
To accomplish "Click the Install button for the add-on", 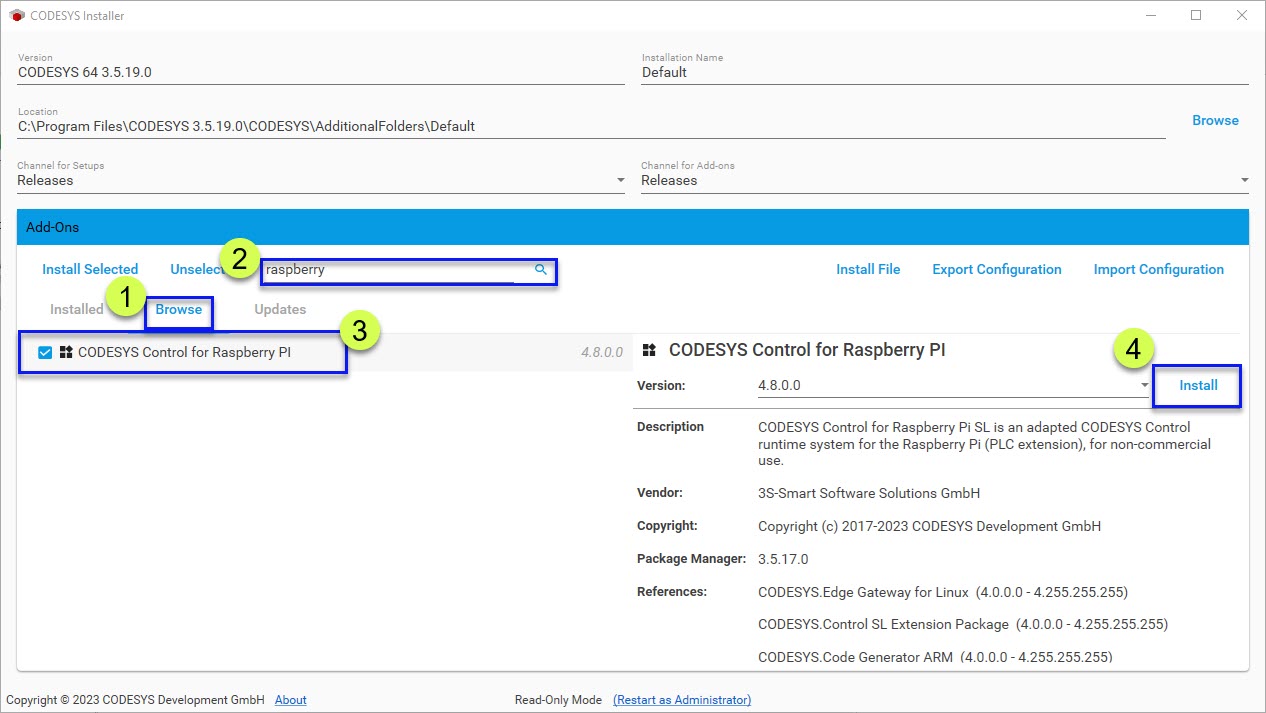I will coord(1197,385).
